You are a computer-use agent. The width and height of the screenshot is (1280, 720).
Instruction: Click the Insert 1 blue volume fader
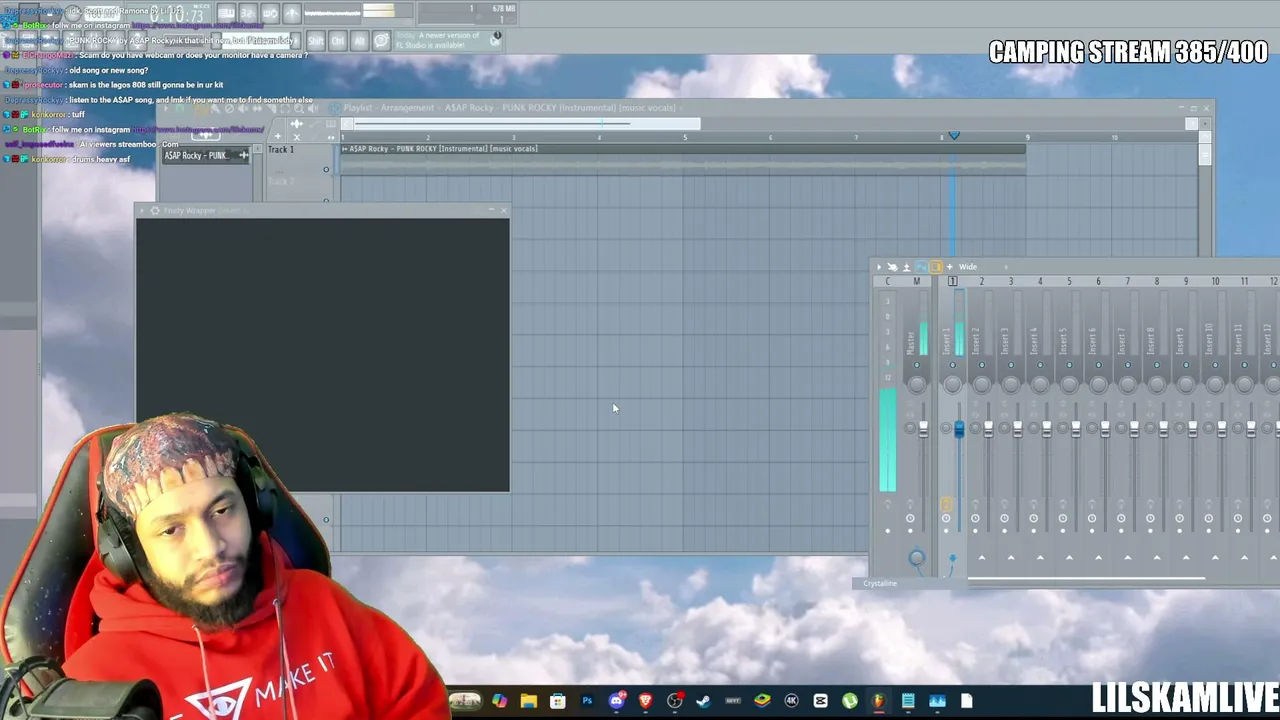click(x=959, y=428)
